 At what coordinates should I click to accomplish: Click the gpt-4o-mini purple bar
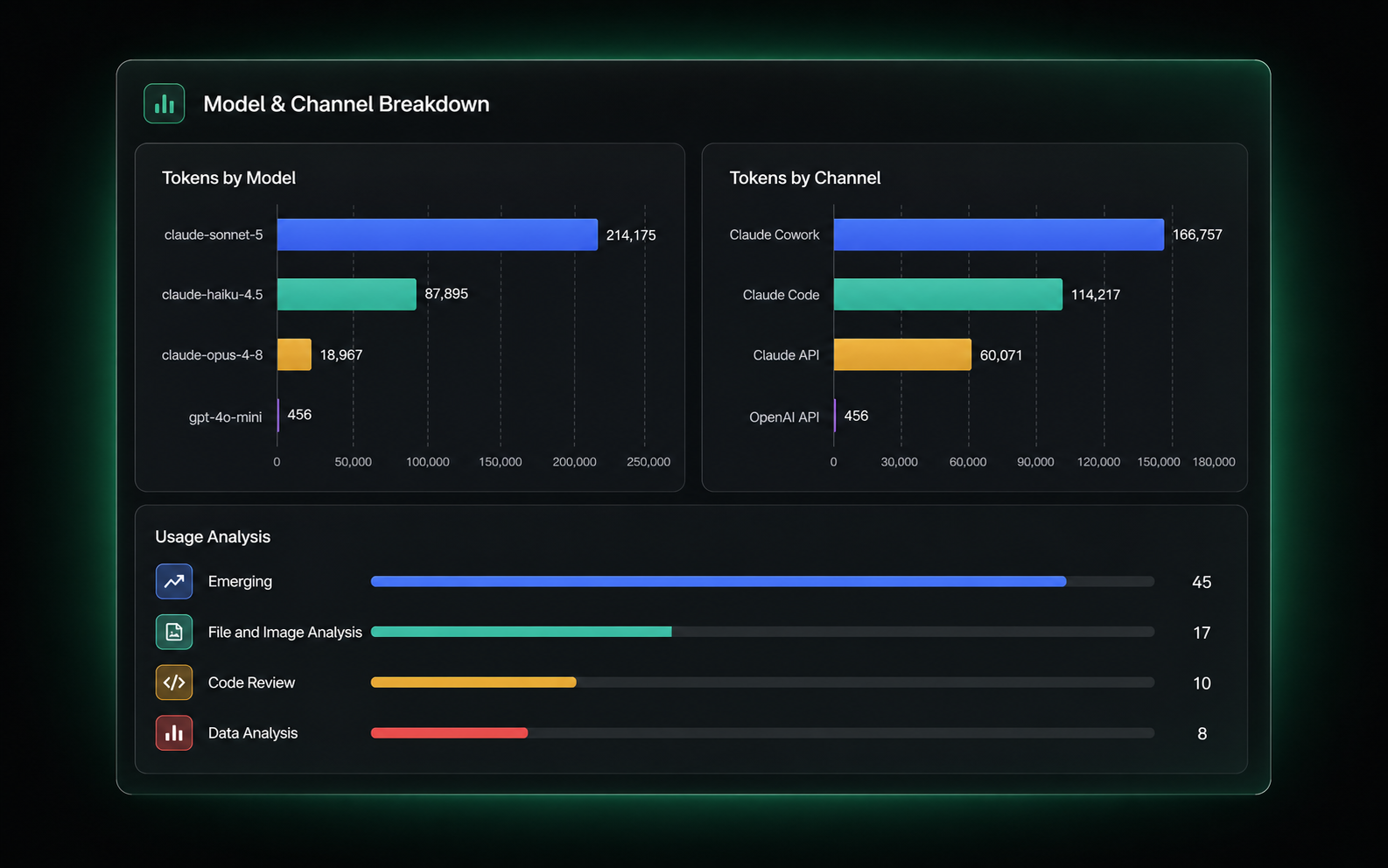[x=278, y=415]
